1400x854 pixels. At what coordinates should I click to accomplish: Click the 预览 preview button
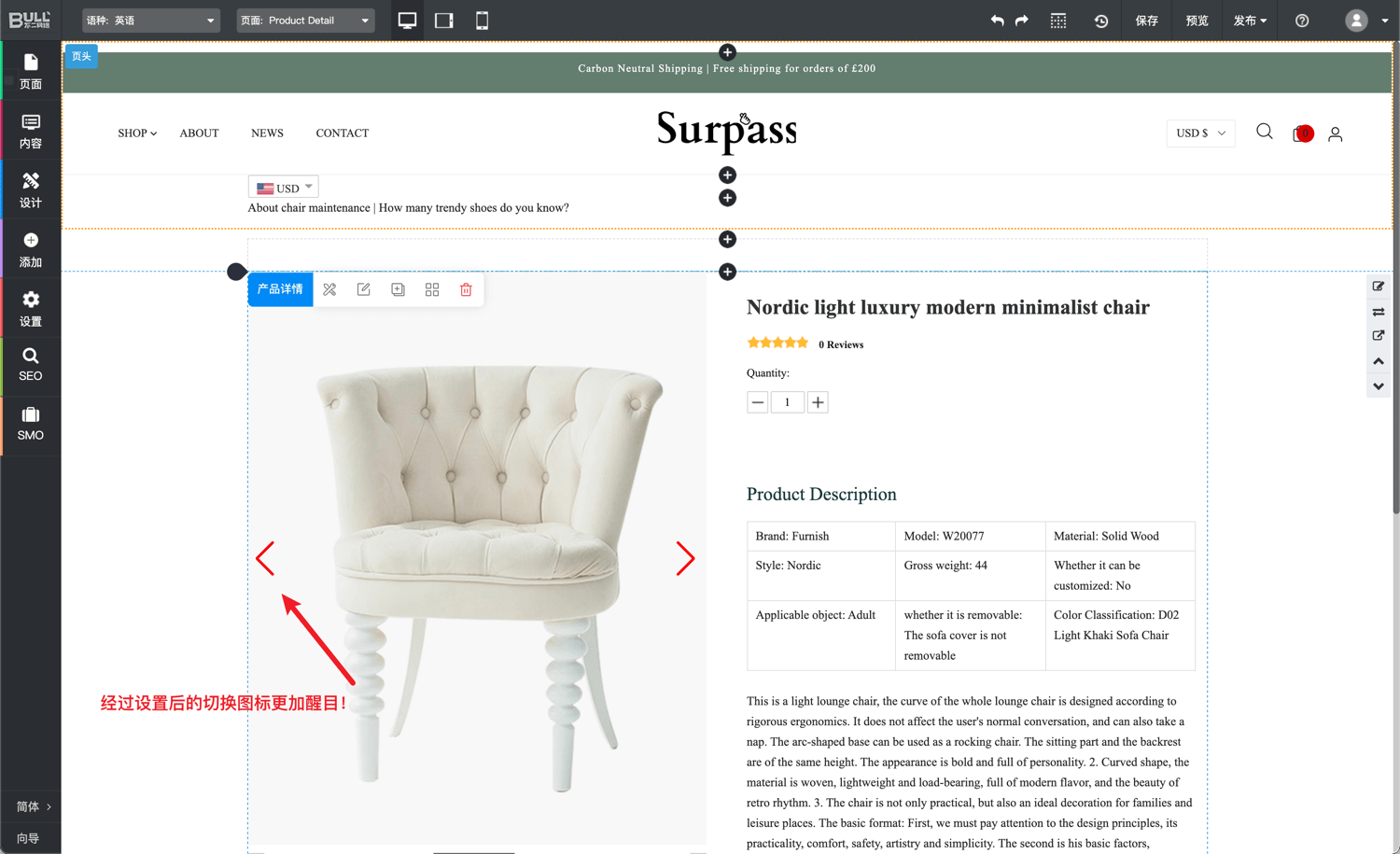coord(1197,21)
